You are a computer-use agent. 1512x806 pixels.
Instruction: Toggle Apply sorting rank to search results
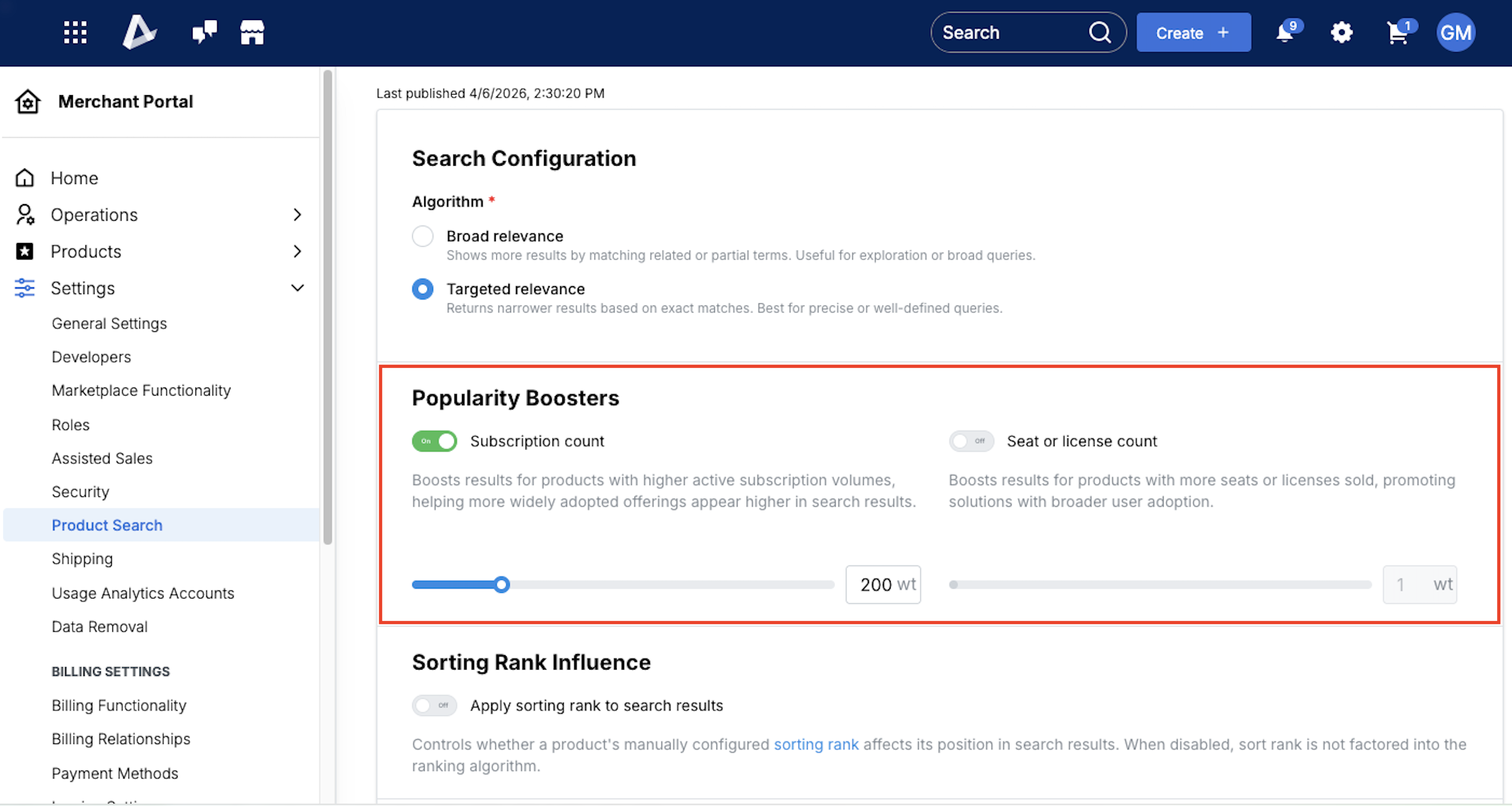click(434, 705)
